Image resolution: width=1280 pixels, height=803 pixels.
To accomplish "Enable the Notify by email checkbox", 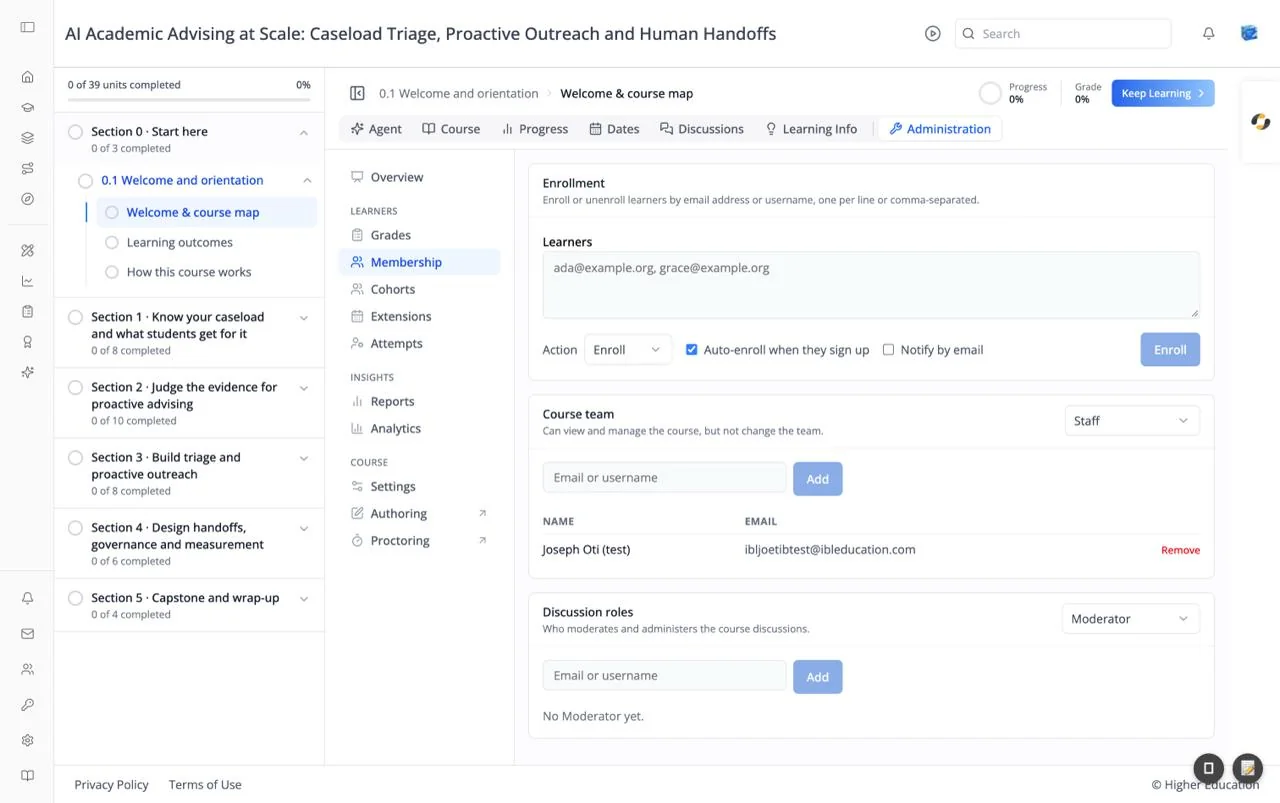I will [888, 350].
